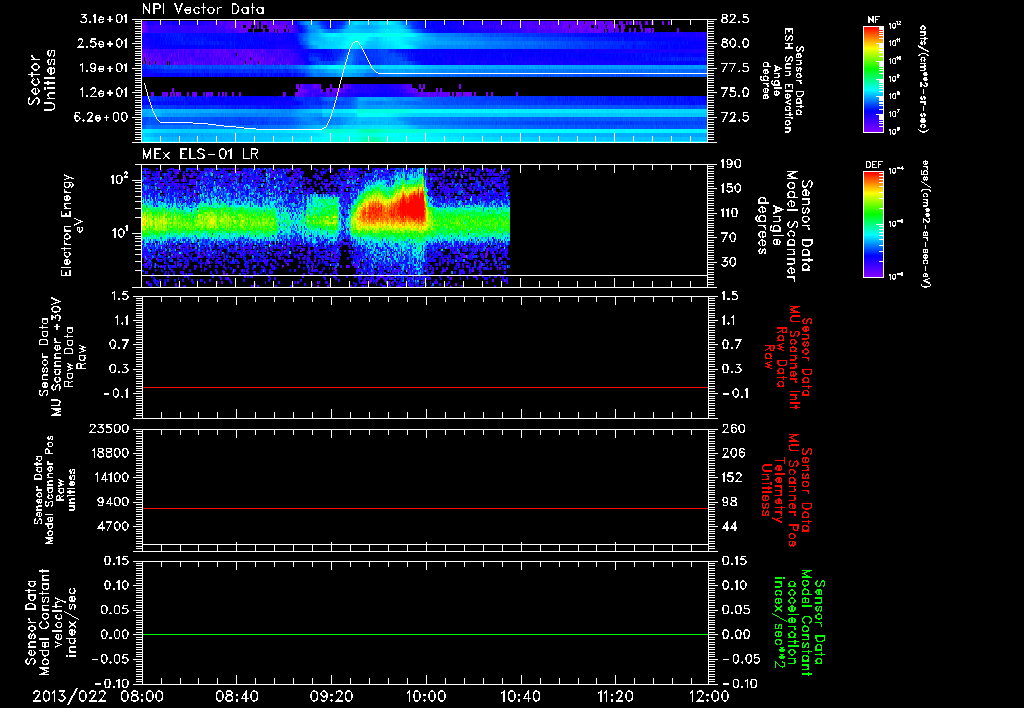The width and height of the screenshot is (1024, 708).
Task: Click the Electron Energy eV axis label
Action: [x=72, y=225]
